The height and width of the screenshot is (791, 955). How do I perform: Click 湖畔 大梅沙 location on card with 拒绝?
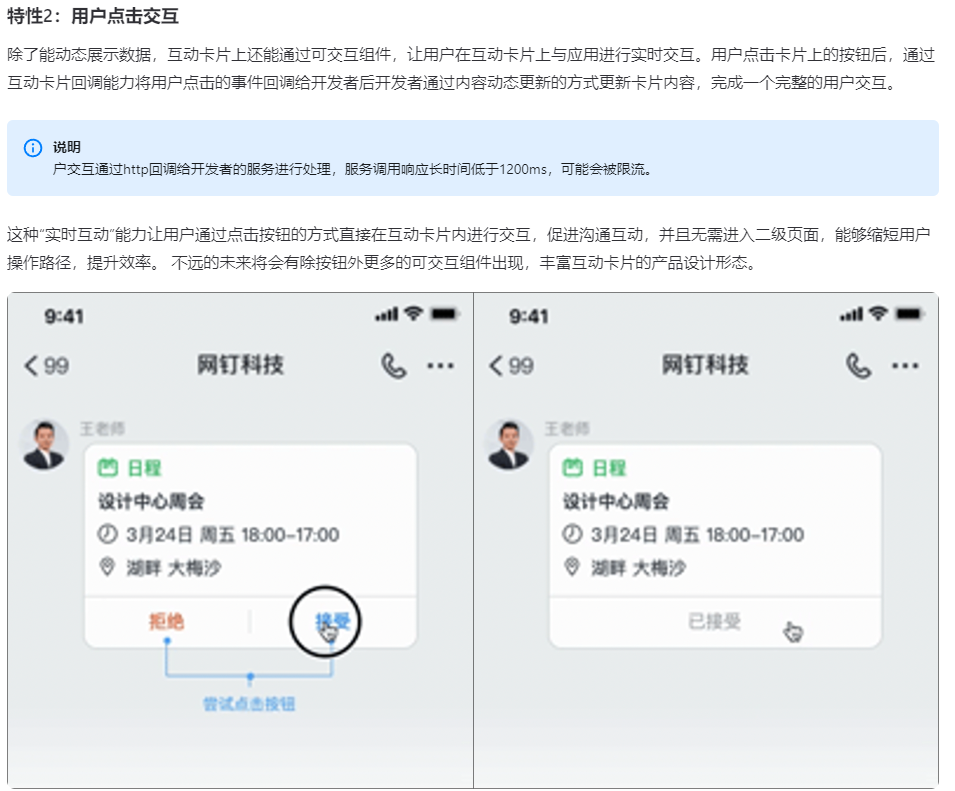(174, 568)
